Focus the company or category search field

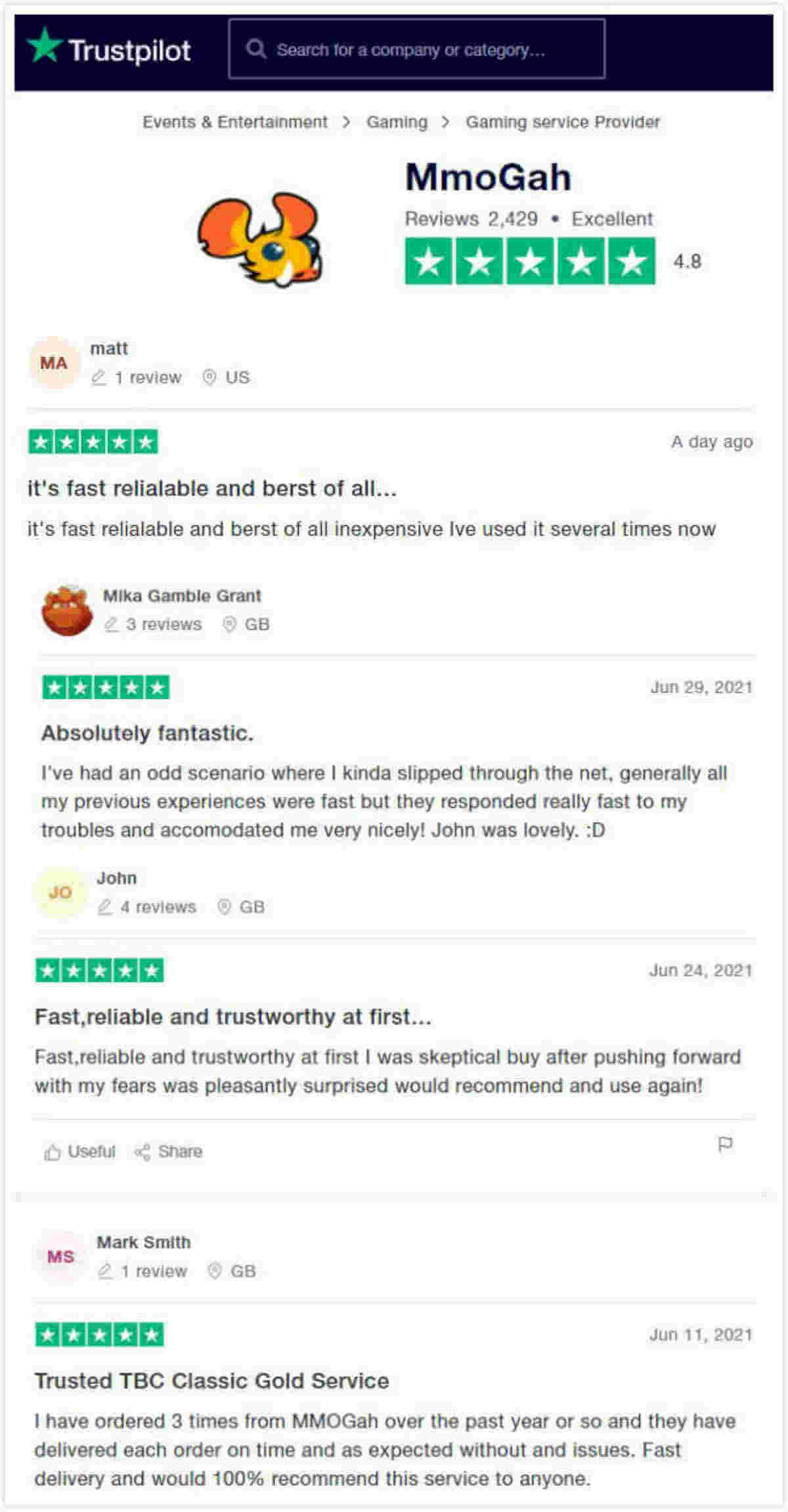[x=427, y=49]
